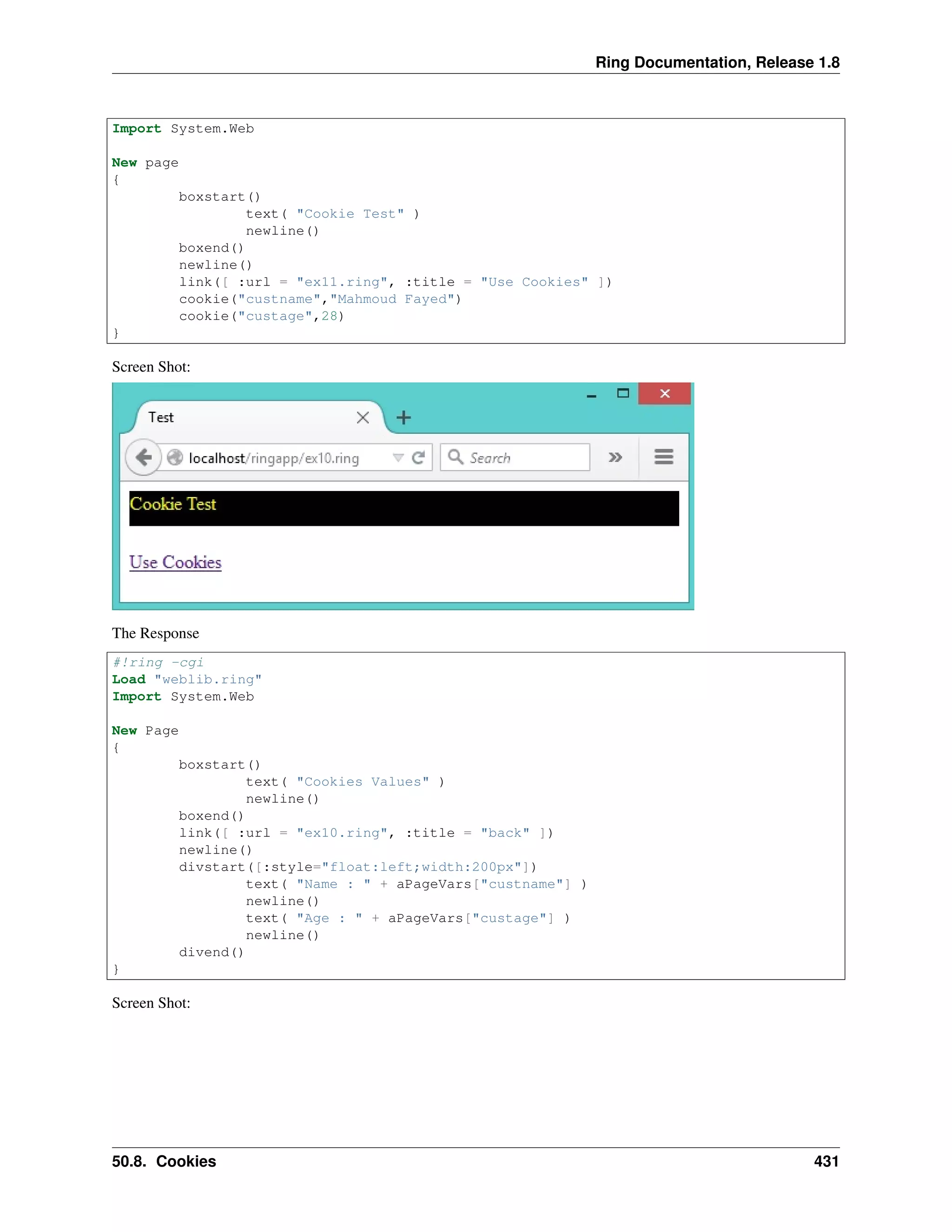The width and height of the screenshot is (952, 1232).
Task: Close the Test tab with its X
Action: click(363, 417)
